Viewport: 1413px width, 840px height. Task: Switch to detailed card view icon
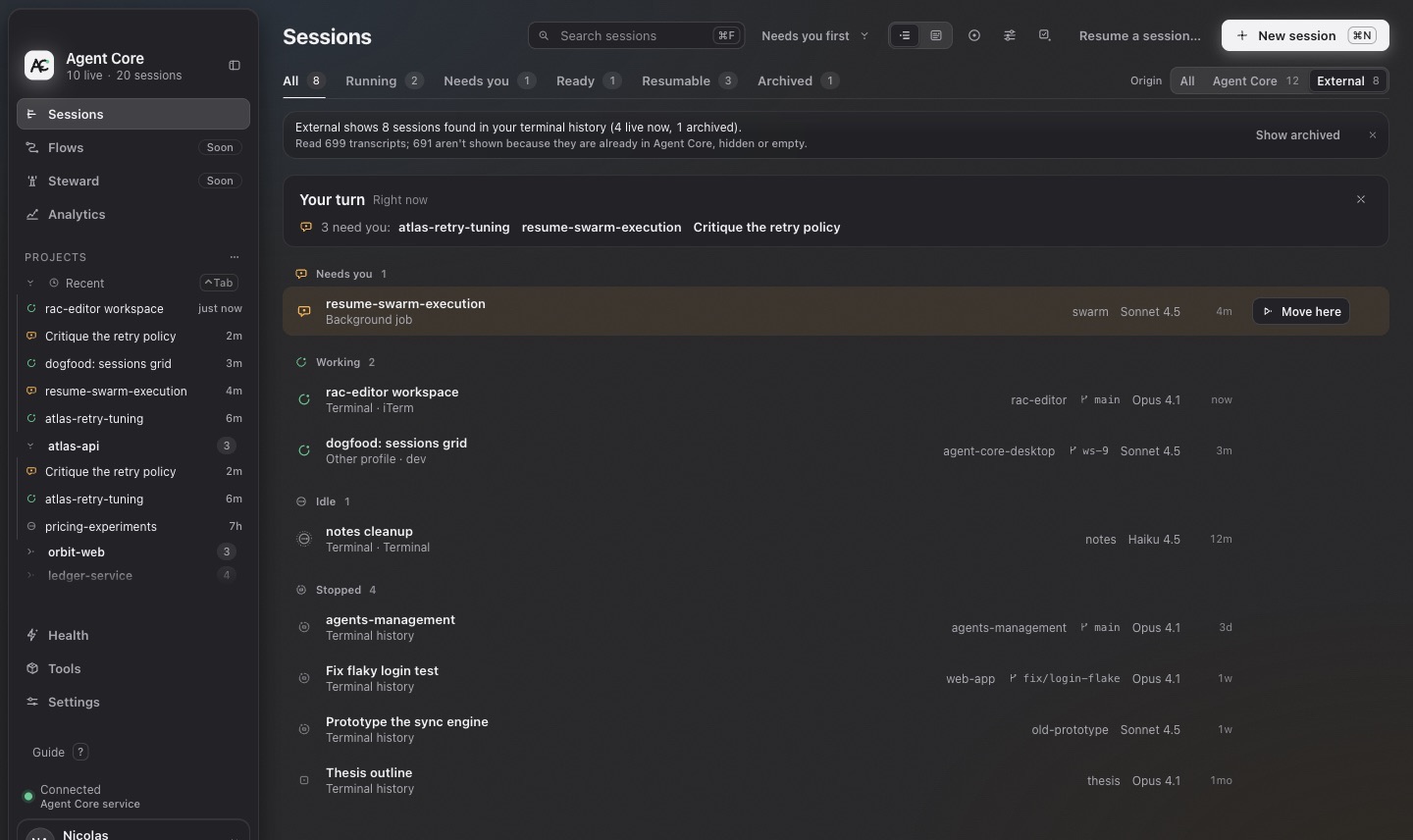pyautogui.click(x=936, y=35)
